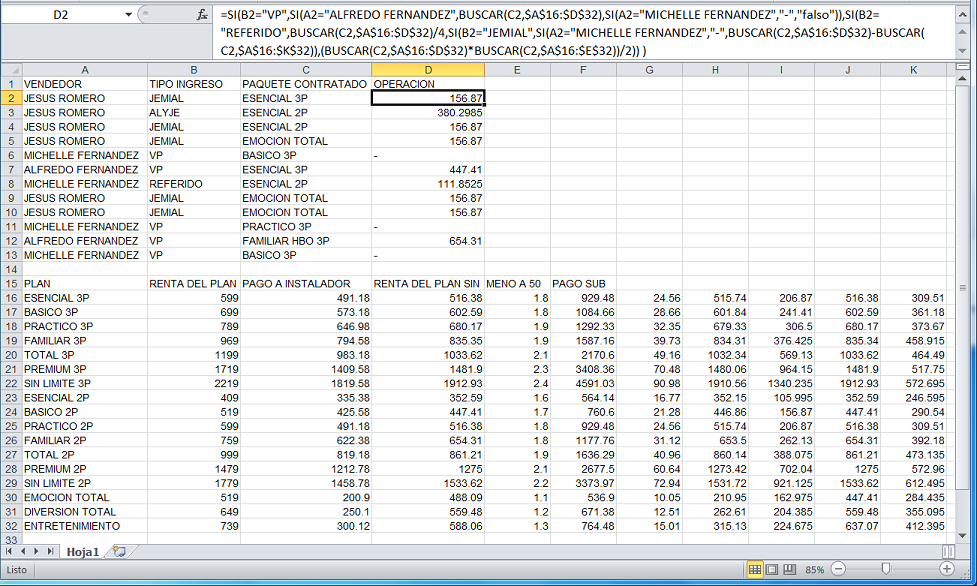
Task: Click the REFERIDO cell
Action: click(x=194, y=184)
